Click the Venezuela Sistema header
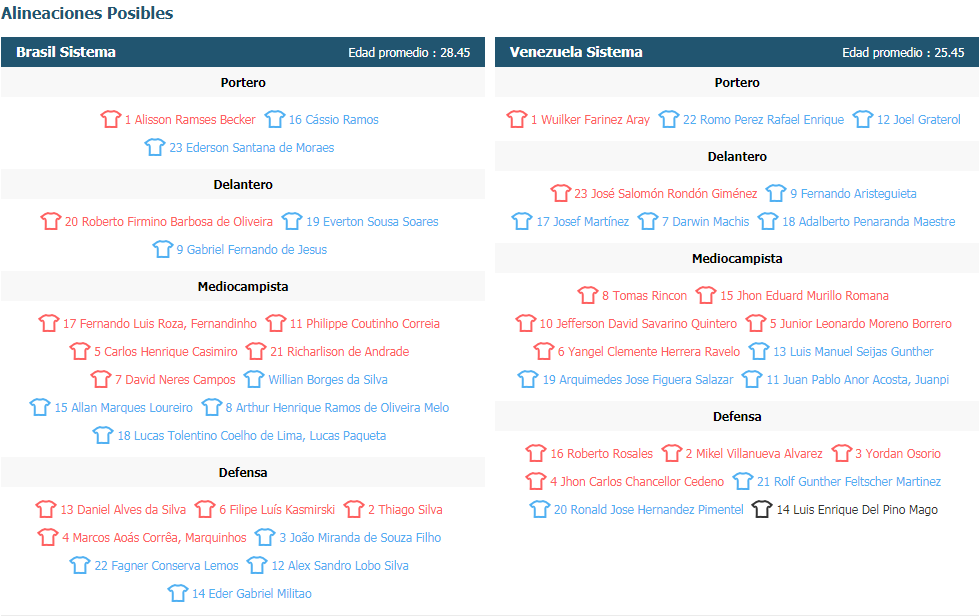The image size is (979, 616). [576, 52]
